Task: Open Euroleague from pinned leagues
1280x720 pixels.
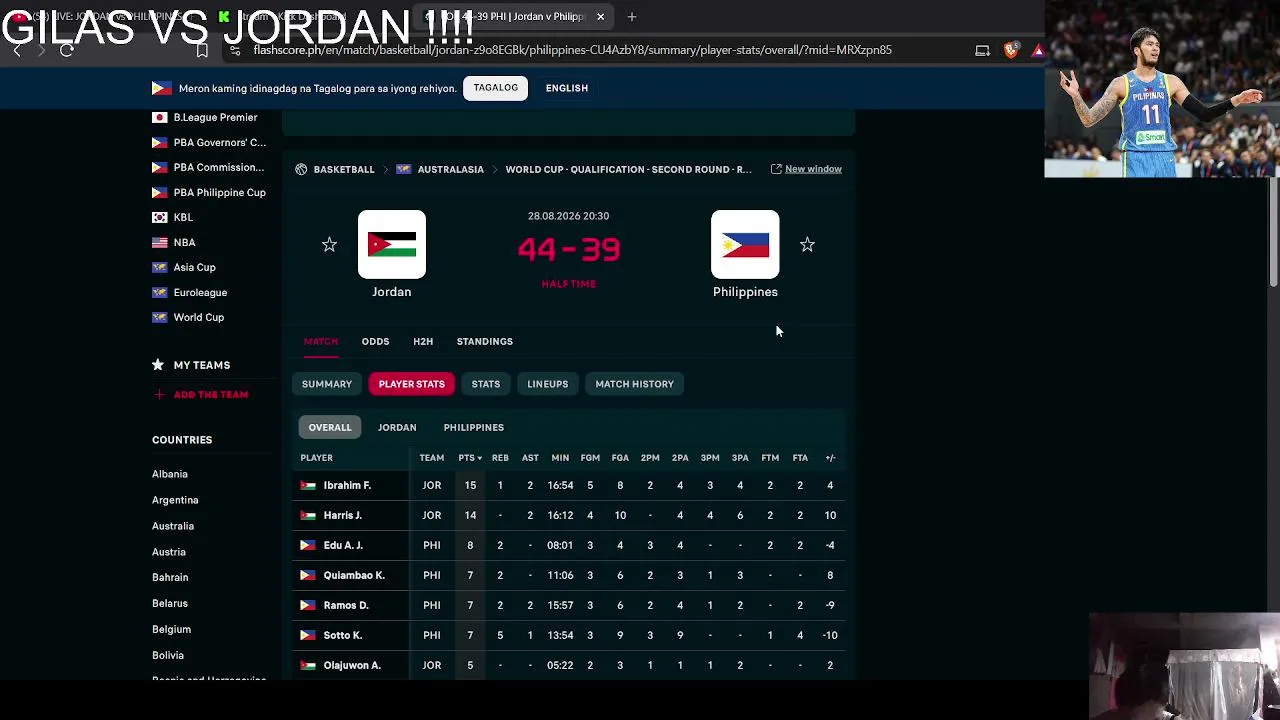Action: tap(200, 292)
